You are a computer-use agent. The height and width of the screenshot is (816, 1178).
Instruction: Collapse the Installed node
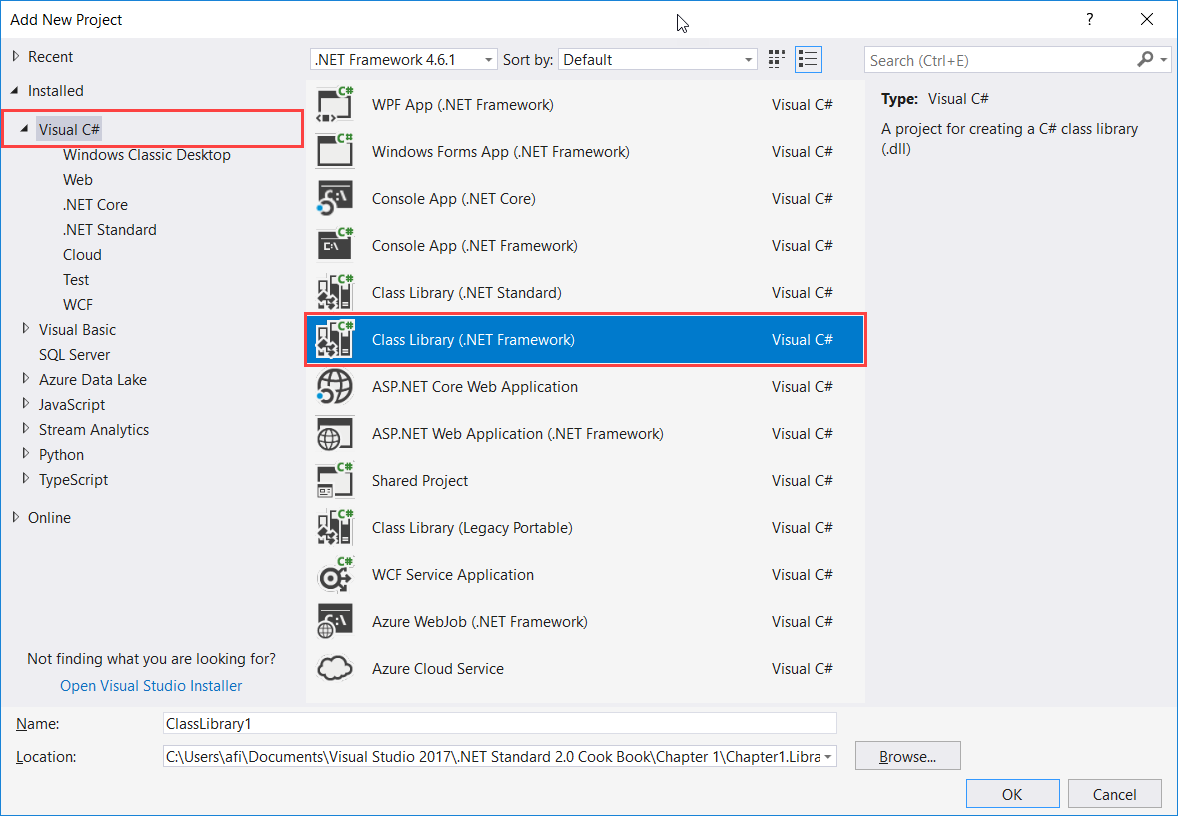[x=15, y=90]
